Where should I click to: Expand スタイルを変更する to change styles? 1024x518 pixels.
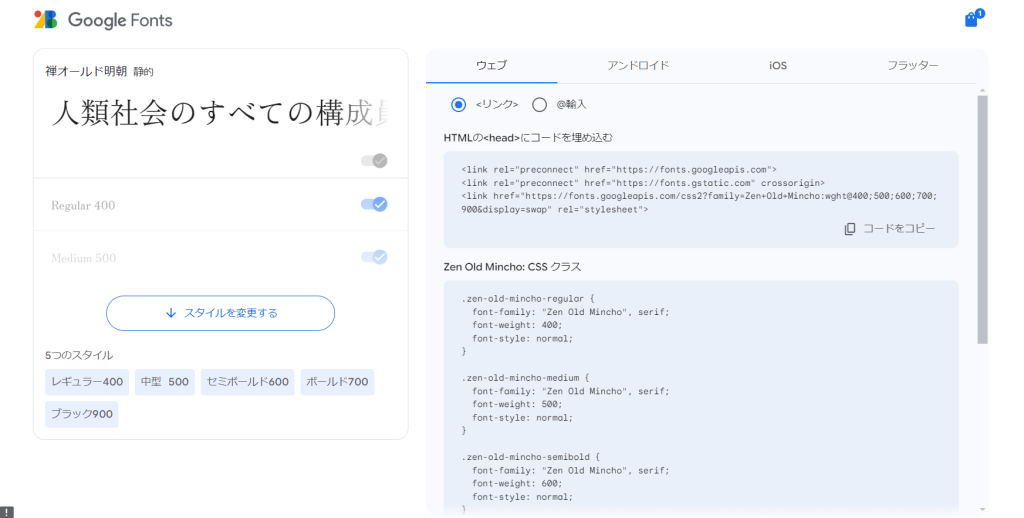220,313
